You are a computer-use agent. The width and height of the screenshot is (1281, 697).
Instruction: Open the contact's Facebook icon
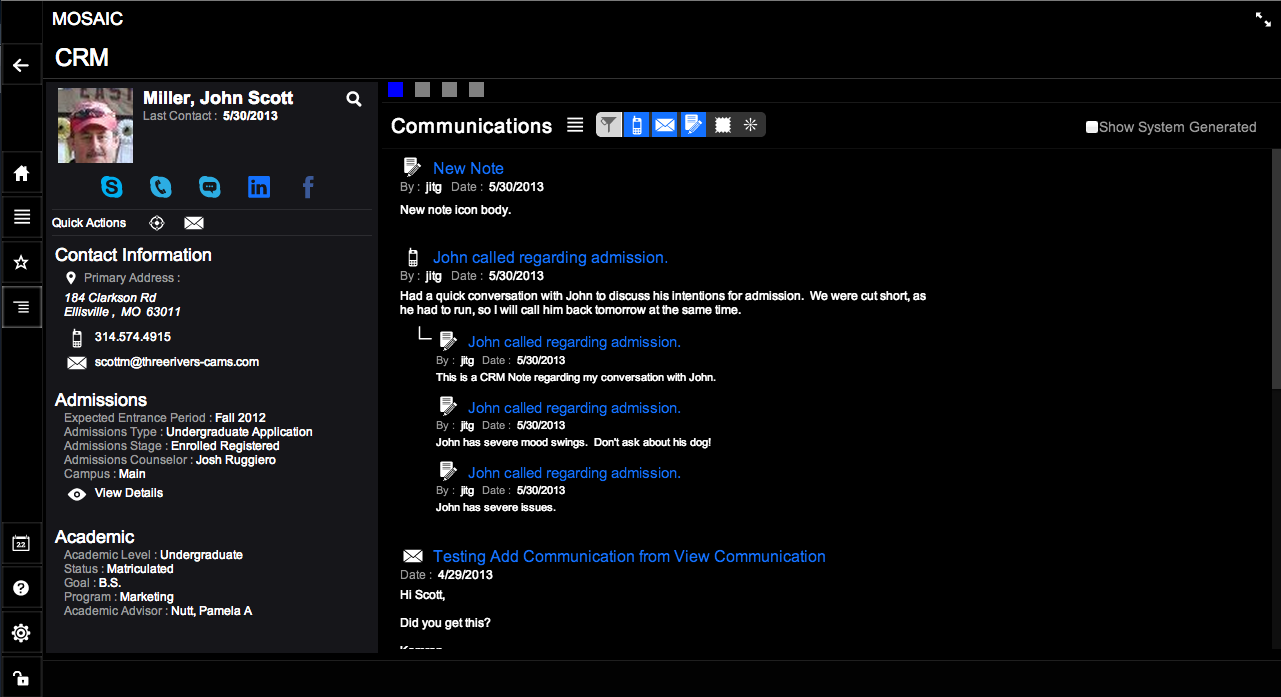[308, 186]
